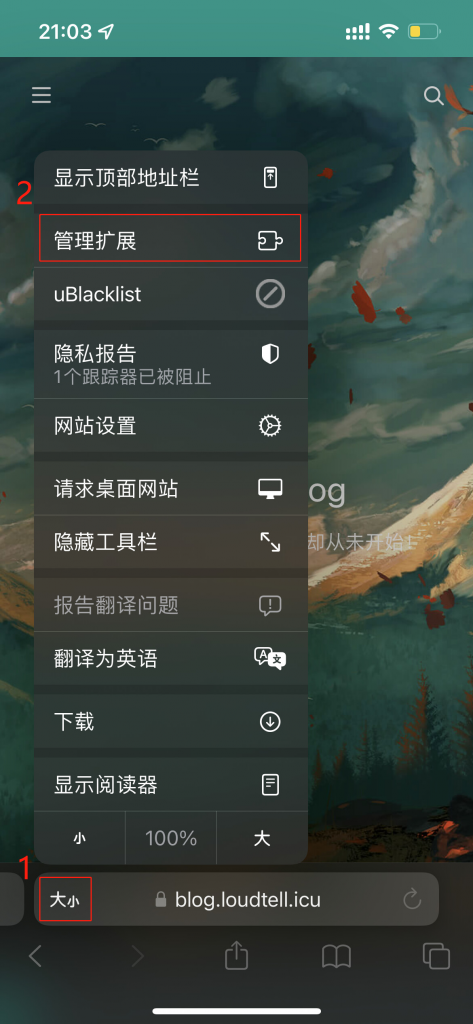Viewport: 473px width, 1024px height.
Task: Open the share sheet icon
Action: coord(236,956)
